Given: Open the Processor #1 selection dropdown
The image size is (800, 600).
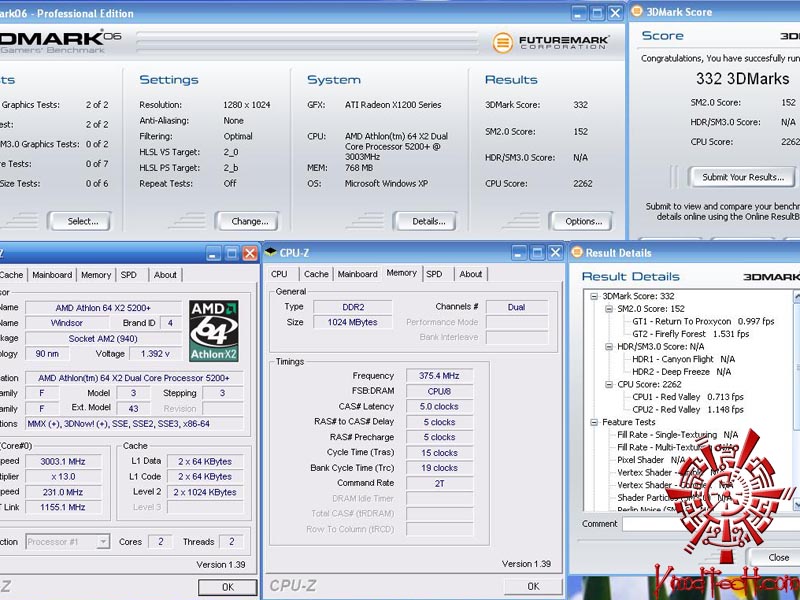Looking at the screenshot, I should coord(103,541).
